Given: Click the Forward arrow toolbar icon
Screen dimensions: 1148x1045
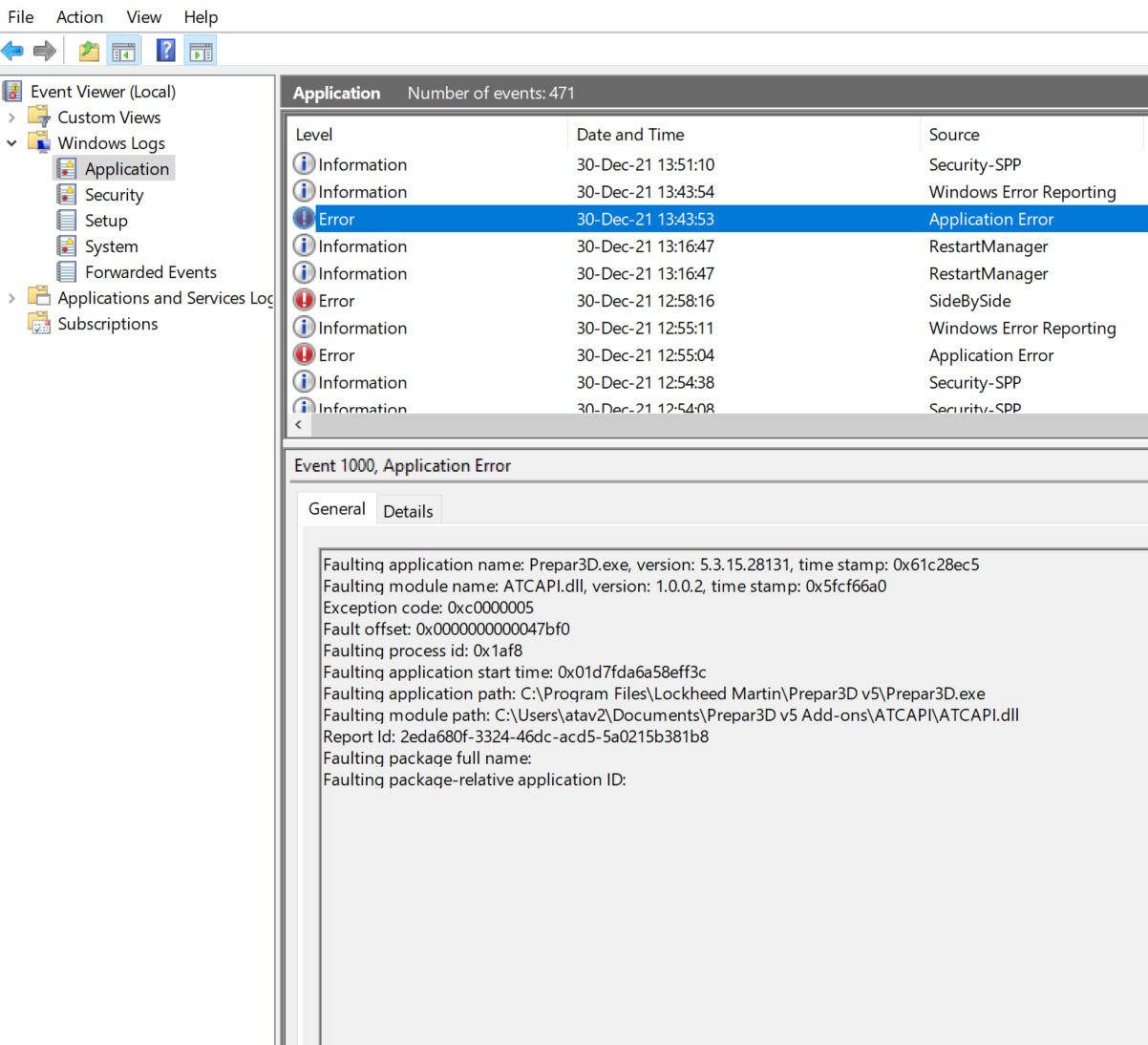Looking at the screenshot, I should 44,51.
